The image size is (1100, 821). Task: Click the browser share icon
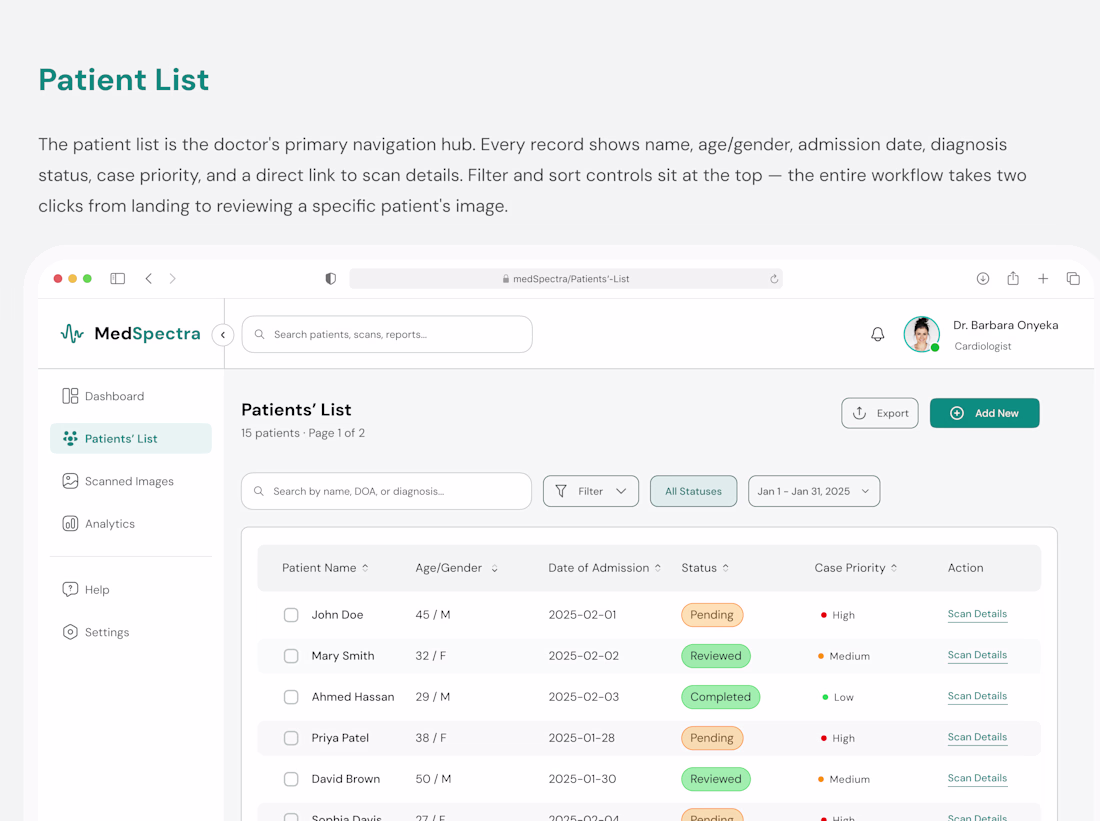click(1013, 278)
